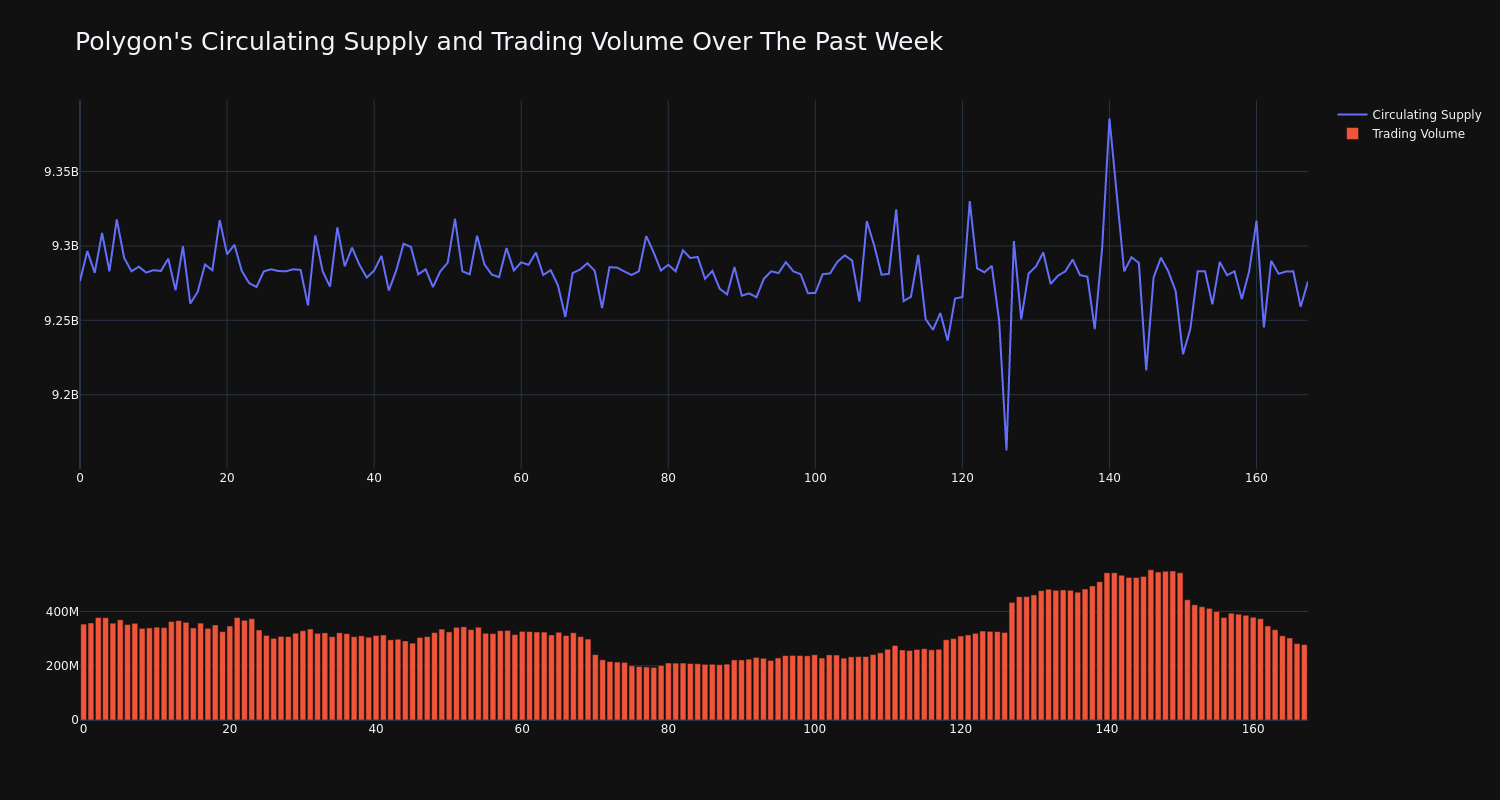The width and height of the screenshot is (1500, 800).
Task: Click the purple Circulating Supply legend line
Action: pos(1352,115)
